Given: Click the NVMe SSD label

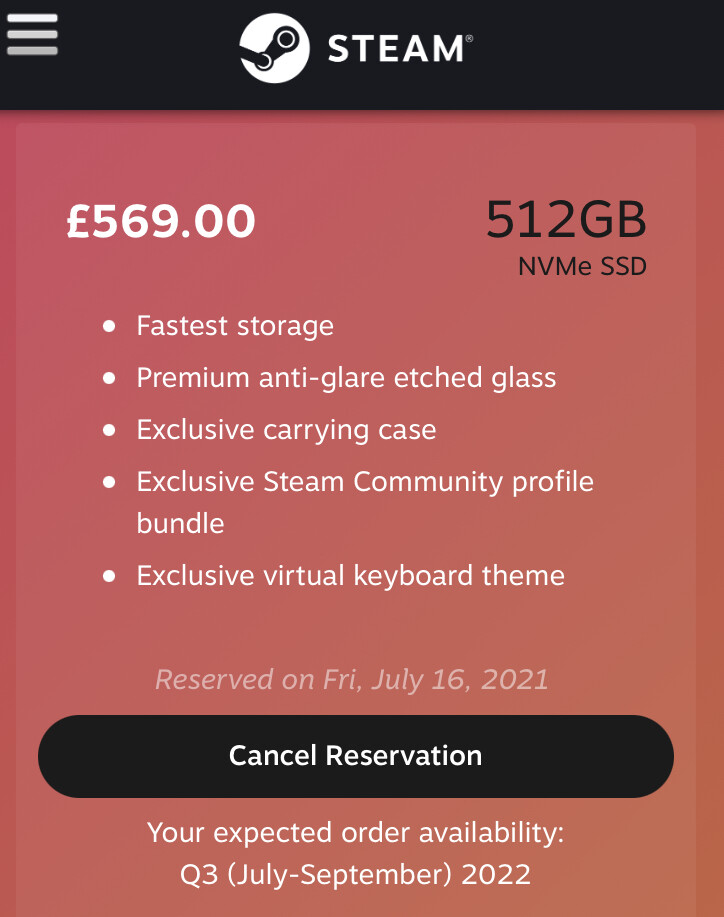Looking at the screenshot, I should coord(582,267).
